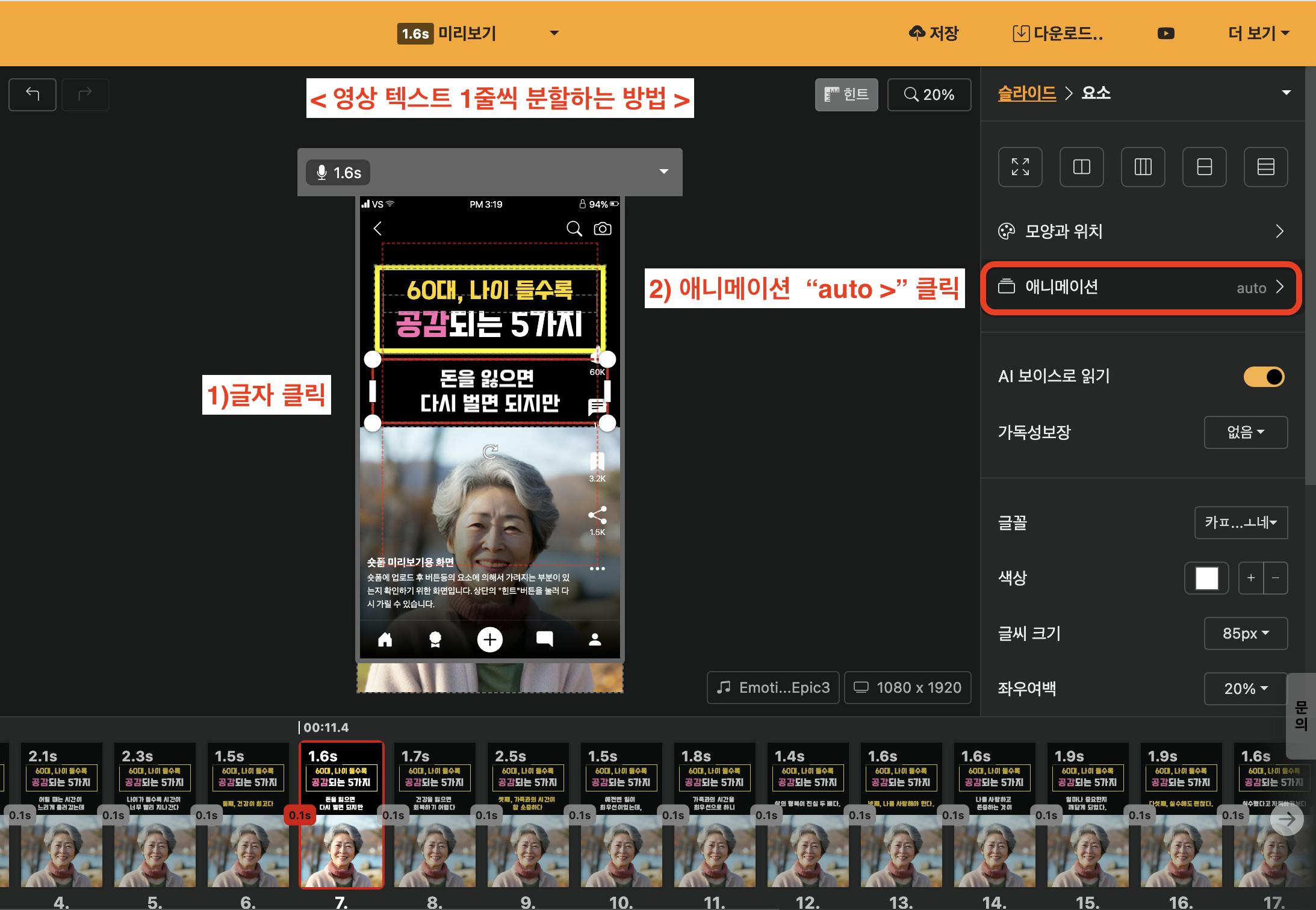Click the YouTube icon in top bar
Image resolution: width=1316 pixels, height=910 pixels.
point(1165,34)
